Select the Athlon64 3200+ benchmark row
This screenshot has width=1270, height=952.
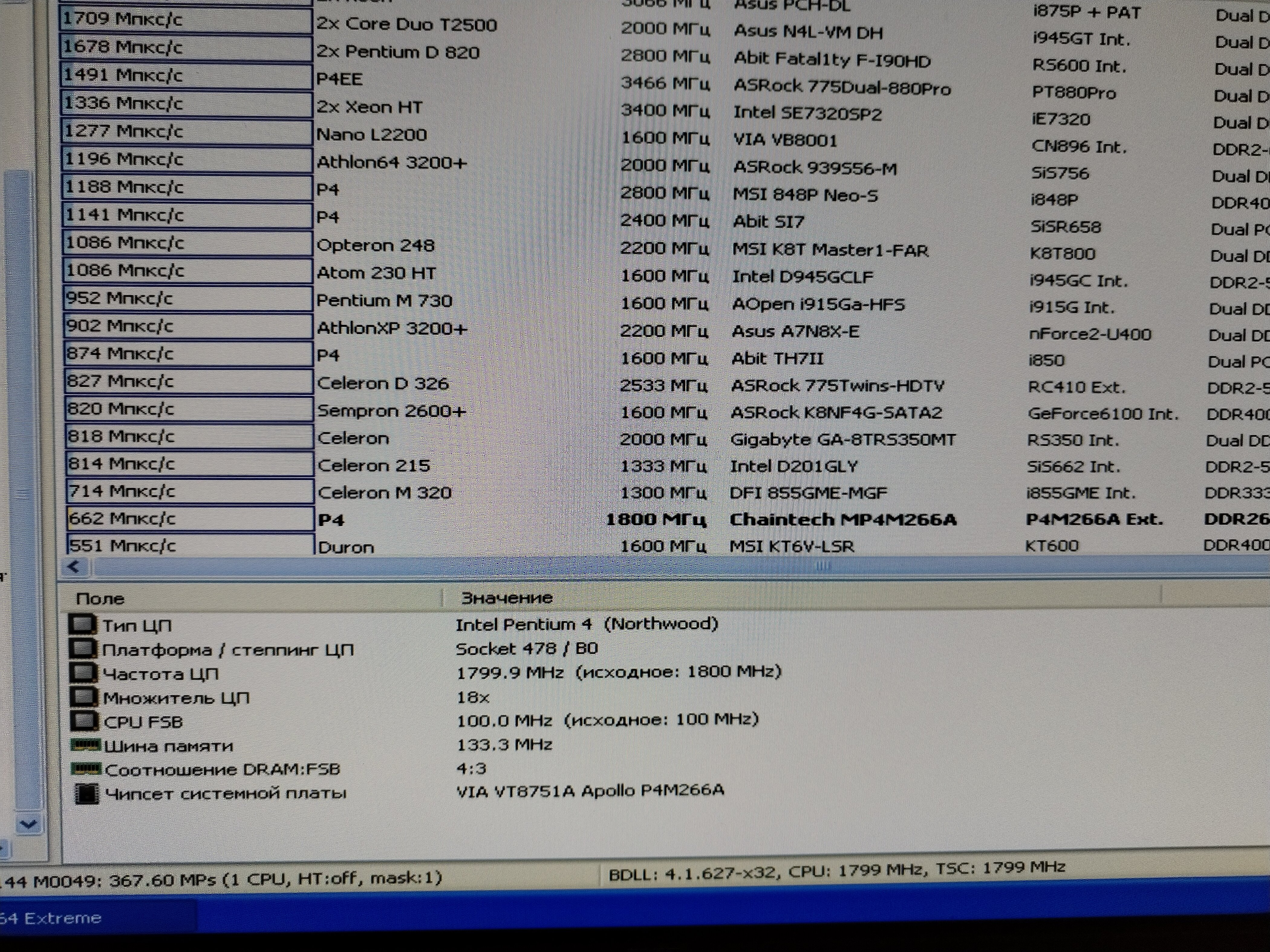(x=392, y=163)
